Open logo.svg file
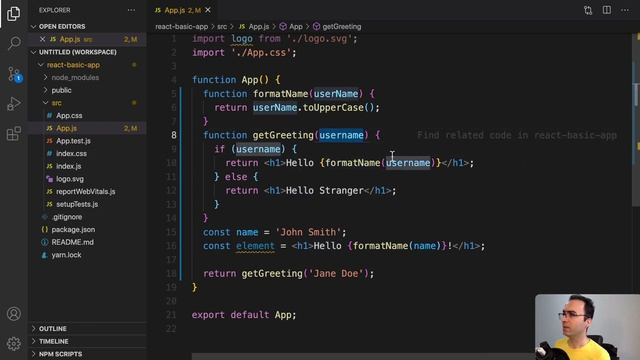This screenshot has height=360, width=640. click(x=70, y=179)
